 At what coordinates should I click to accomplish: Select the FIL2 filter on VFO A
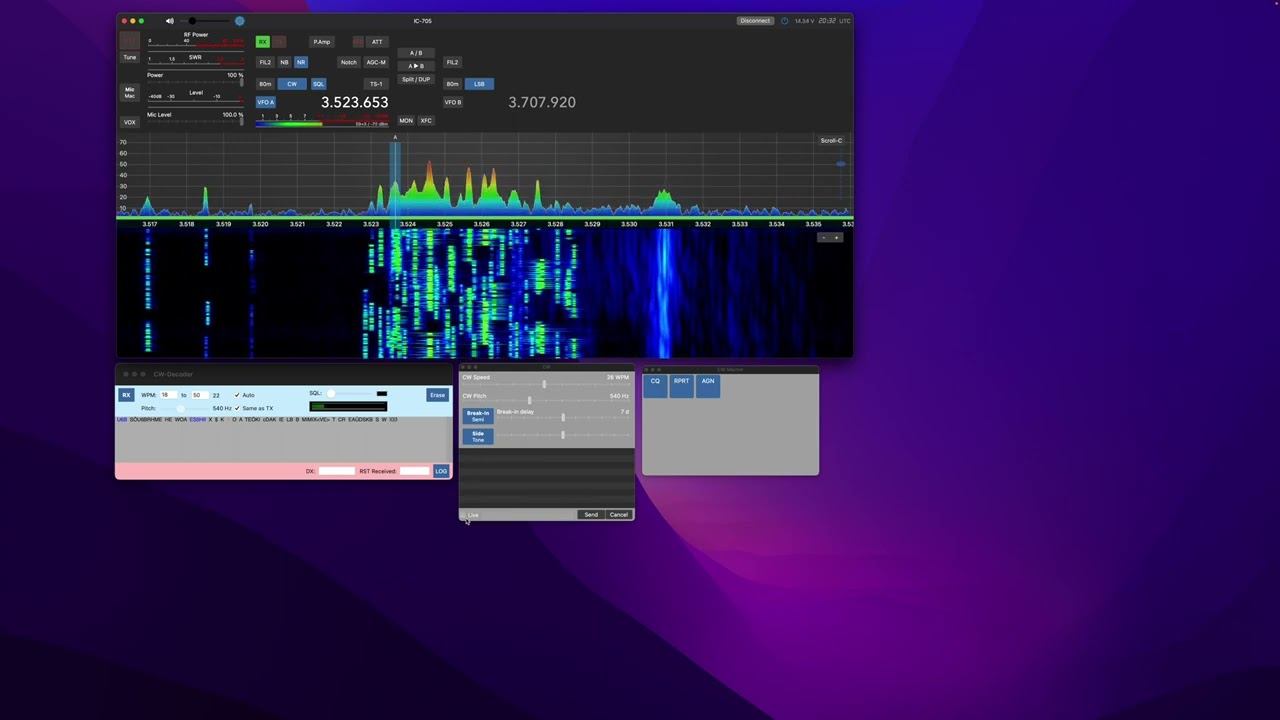click(x=265, y=62)
